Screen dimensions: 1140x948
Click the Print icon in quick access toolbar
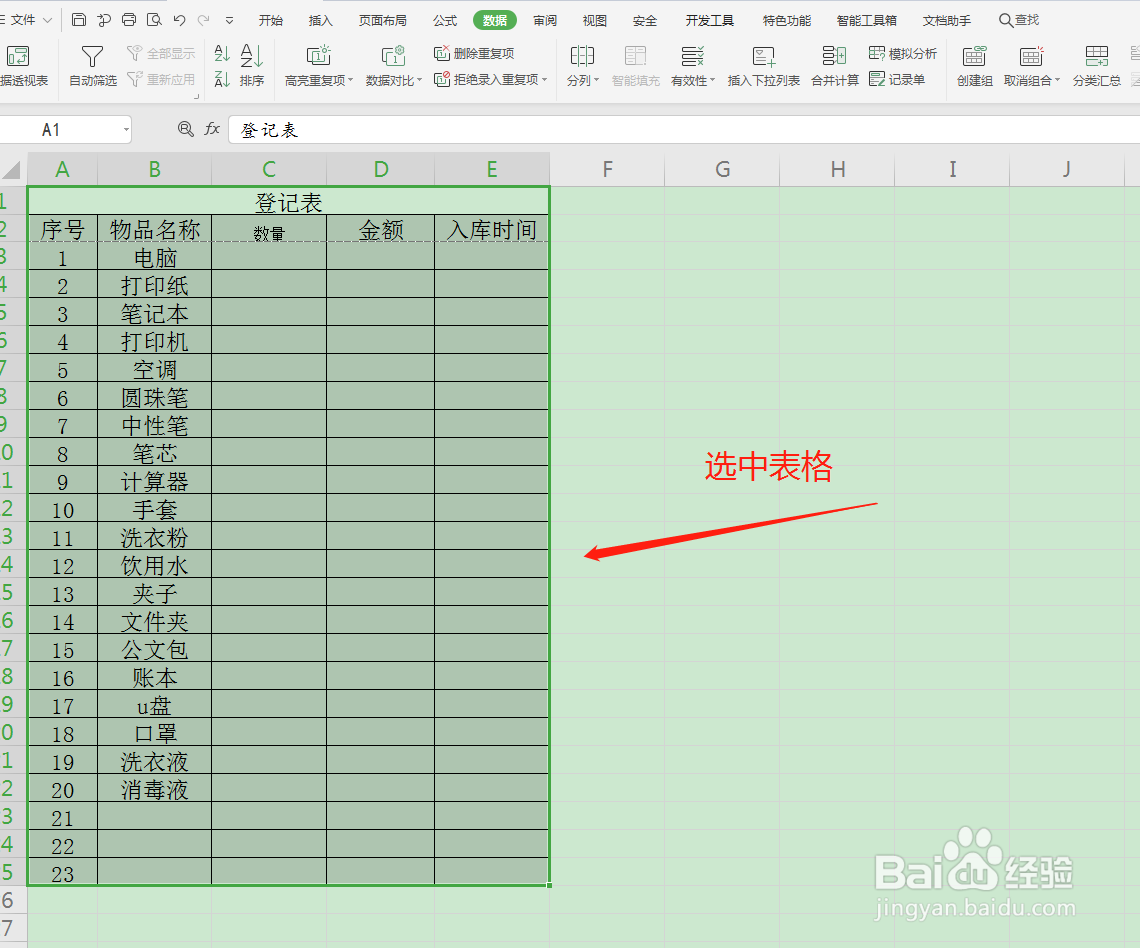128,18
